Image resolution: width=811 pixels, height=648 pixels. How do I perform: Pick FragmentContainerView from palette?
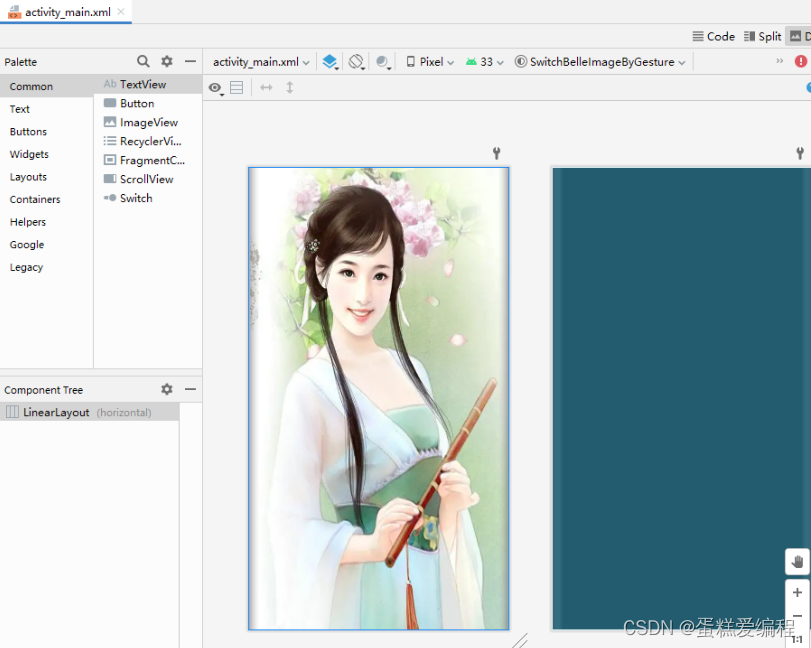(148, 160)
